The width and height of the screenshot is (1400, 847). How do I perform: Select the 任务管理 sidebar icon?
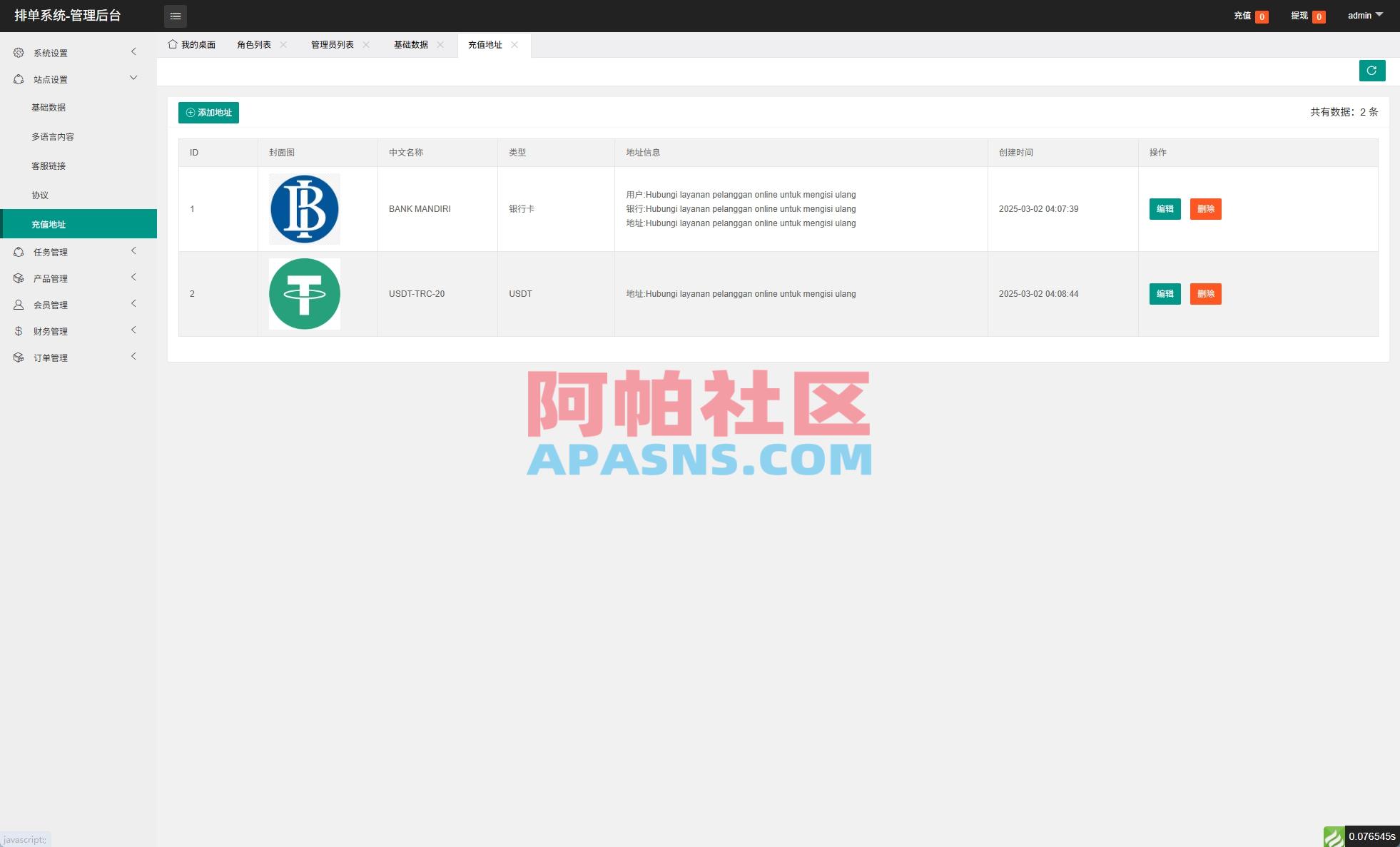(18, 251)
